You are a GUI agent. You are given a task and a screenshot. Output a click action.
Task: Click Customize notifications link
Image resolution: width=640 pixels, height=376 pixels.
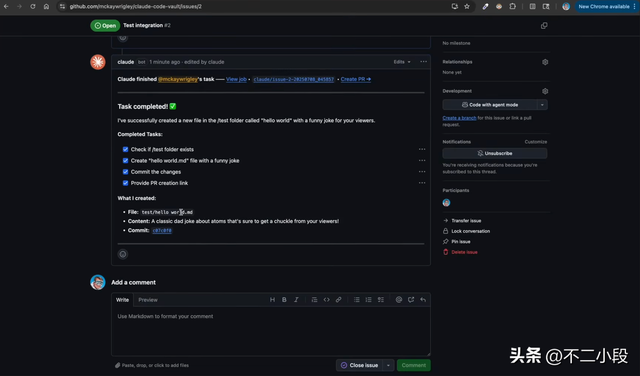536,142
